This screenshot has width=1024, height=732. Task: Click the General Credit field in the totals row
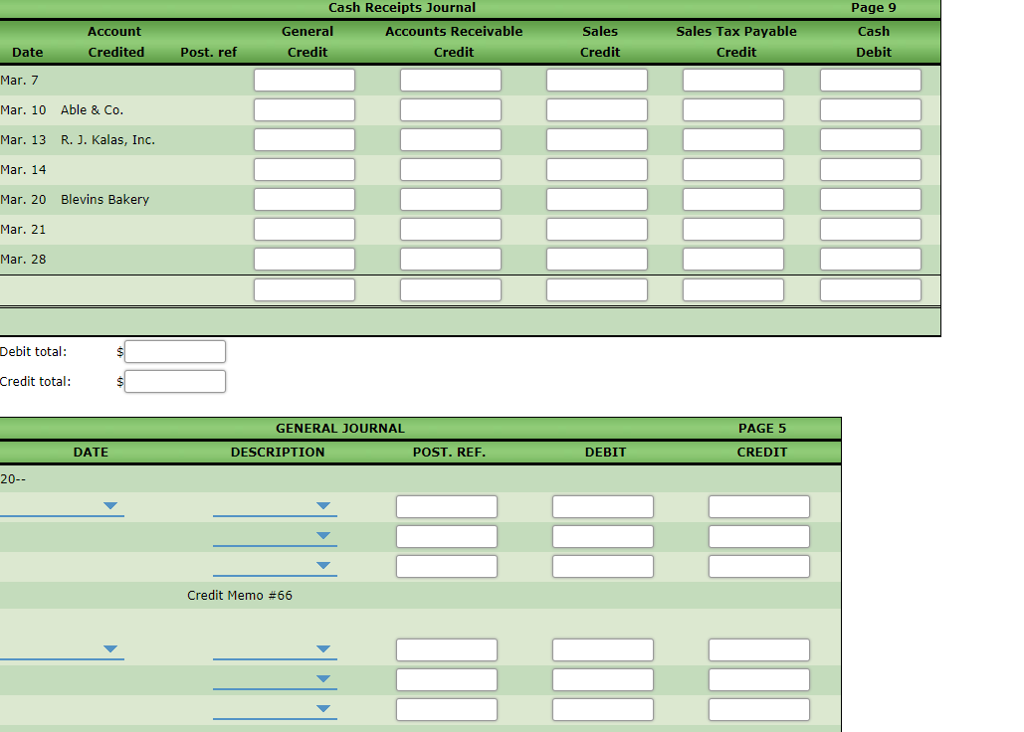point(303,289)
